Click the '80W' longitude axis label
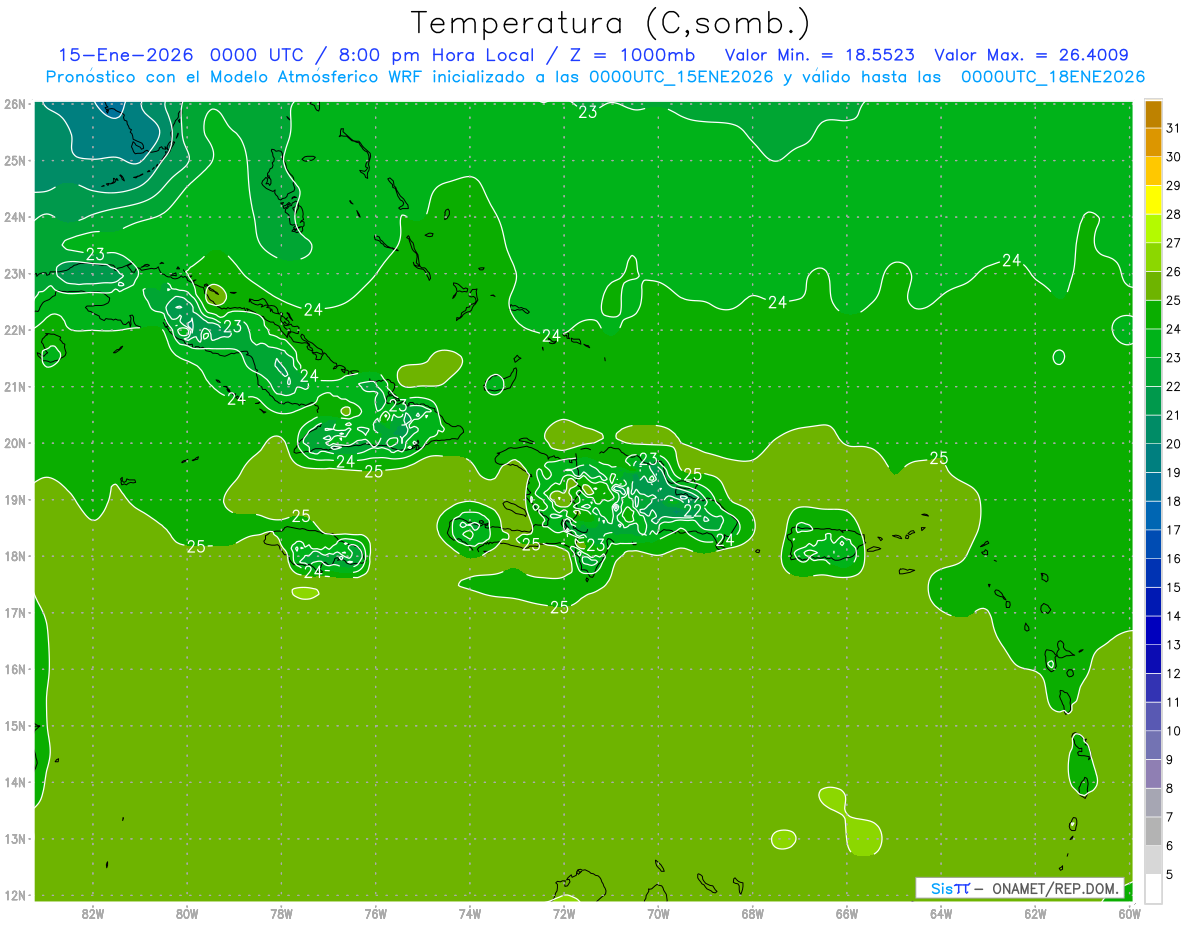 [x=187, y=913]
